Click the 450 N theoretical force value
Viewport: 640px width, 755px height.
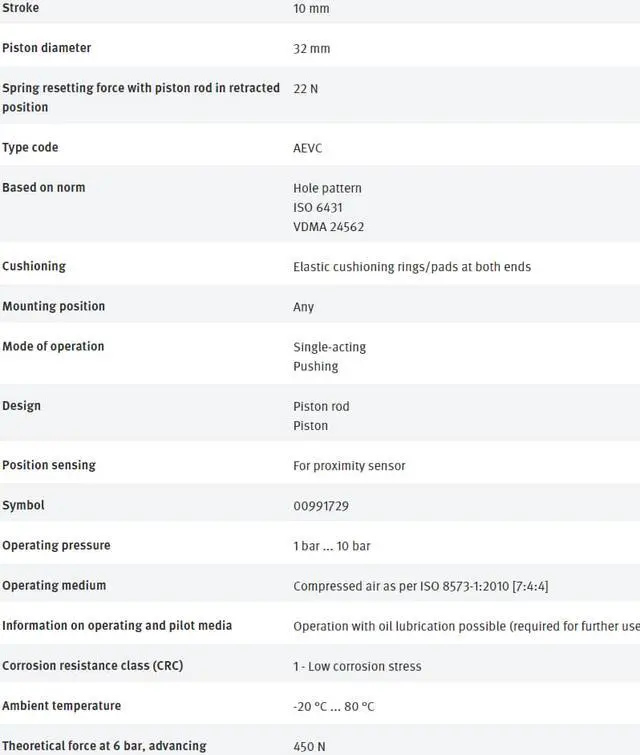click(x=309, y=746)
